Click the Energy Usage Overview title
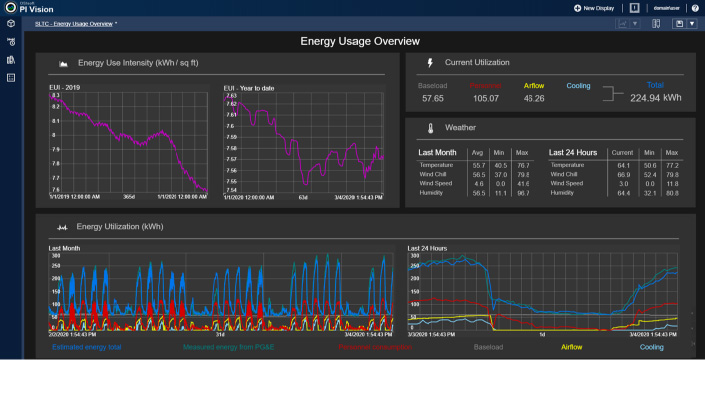This screenshot has width=705, height=397. (360, 41)
